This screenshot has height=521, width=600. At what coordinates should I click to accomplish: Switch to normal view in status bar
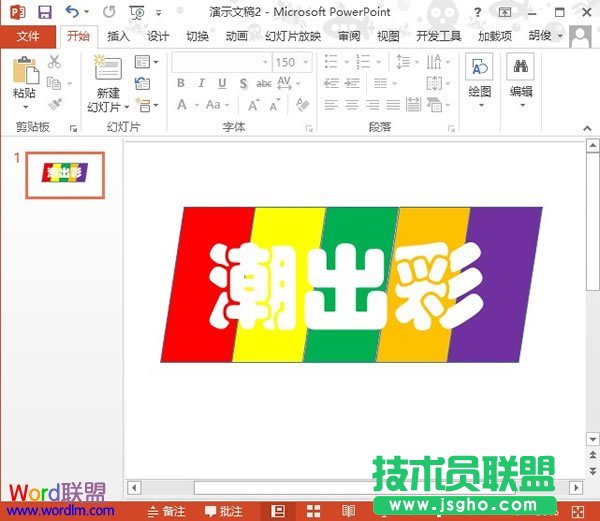(278, 511)
